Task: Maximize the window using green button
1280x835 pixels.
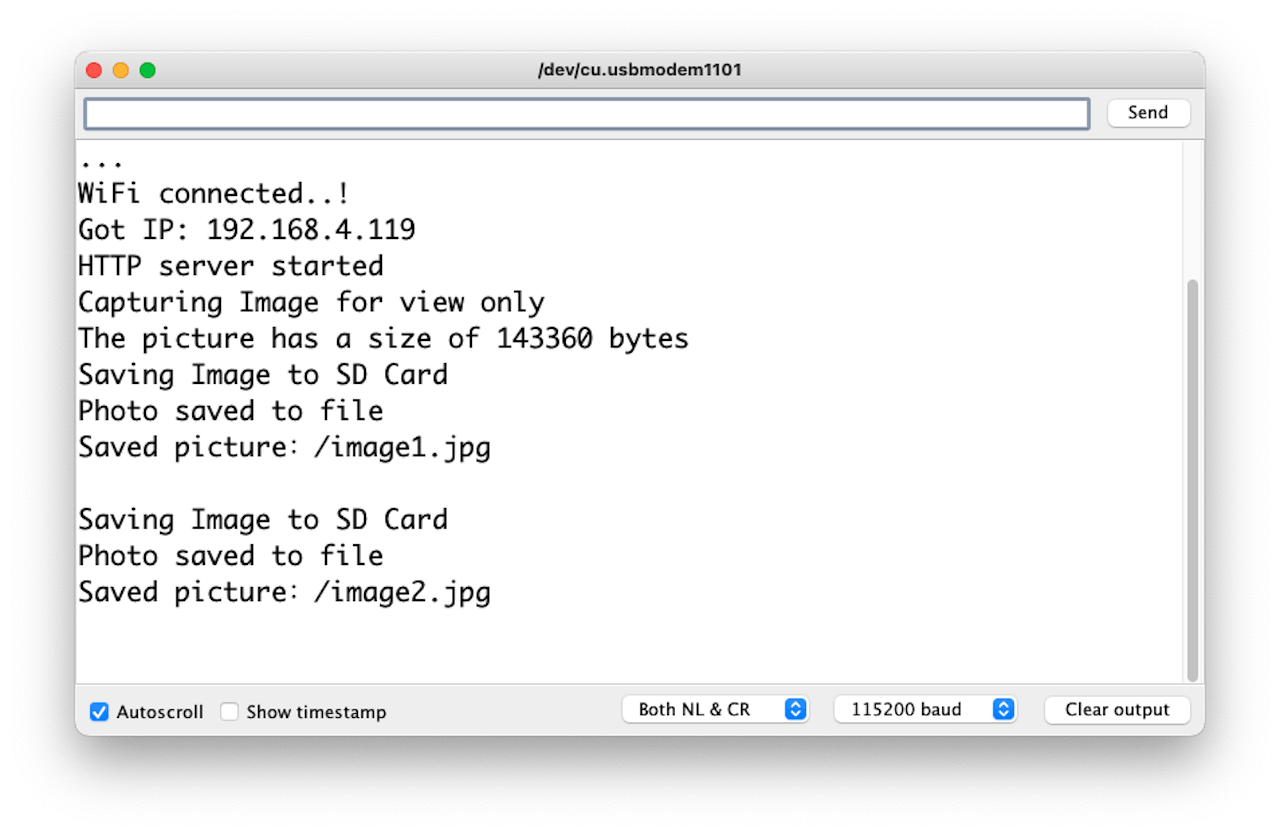Action: [x=147, y=70]
